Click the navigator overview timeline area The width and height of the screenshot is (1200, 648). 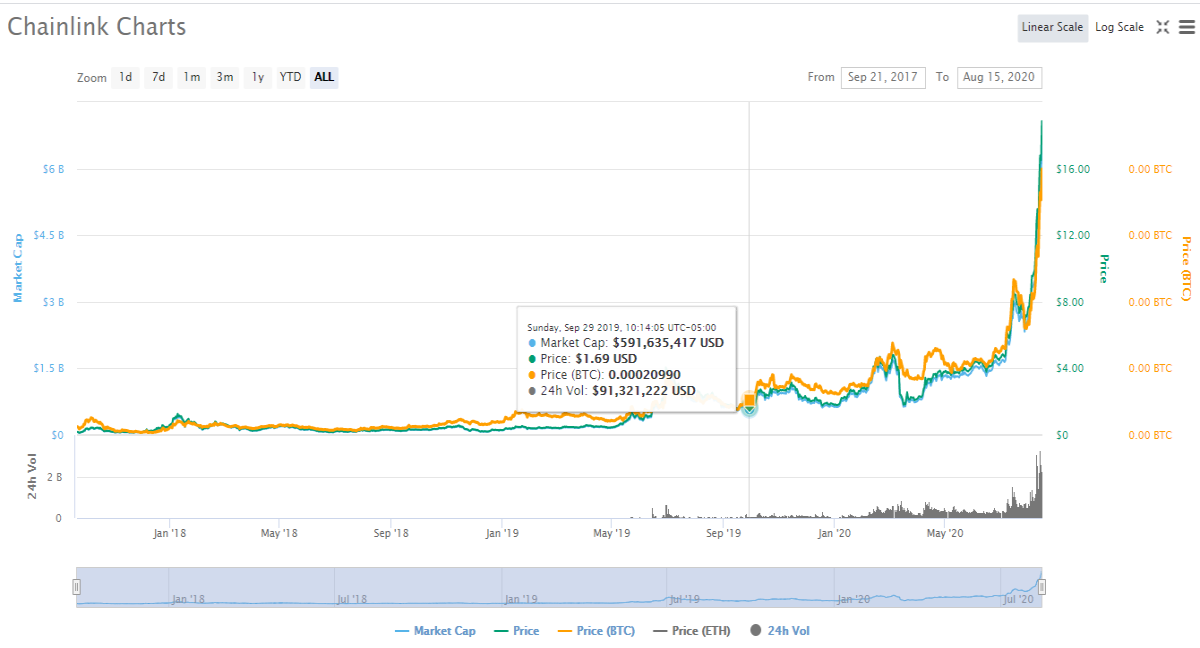(559, 587)
